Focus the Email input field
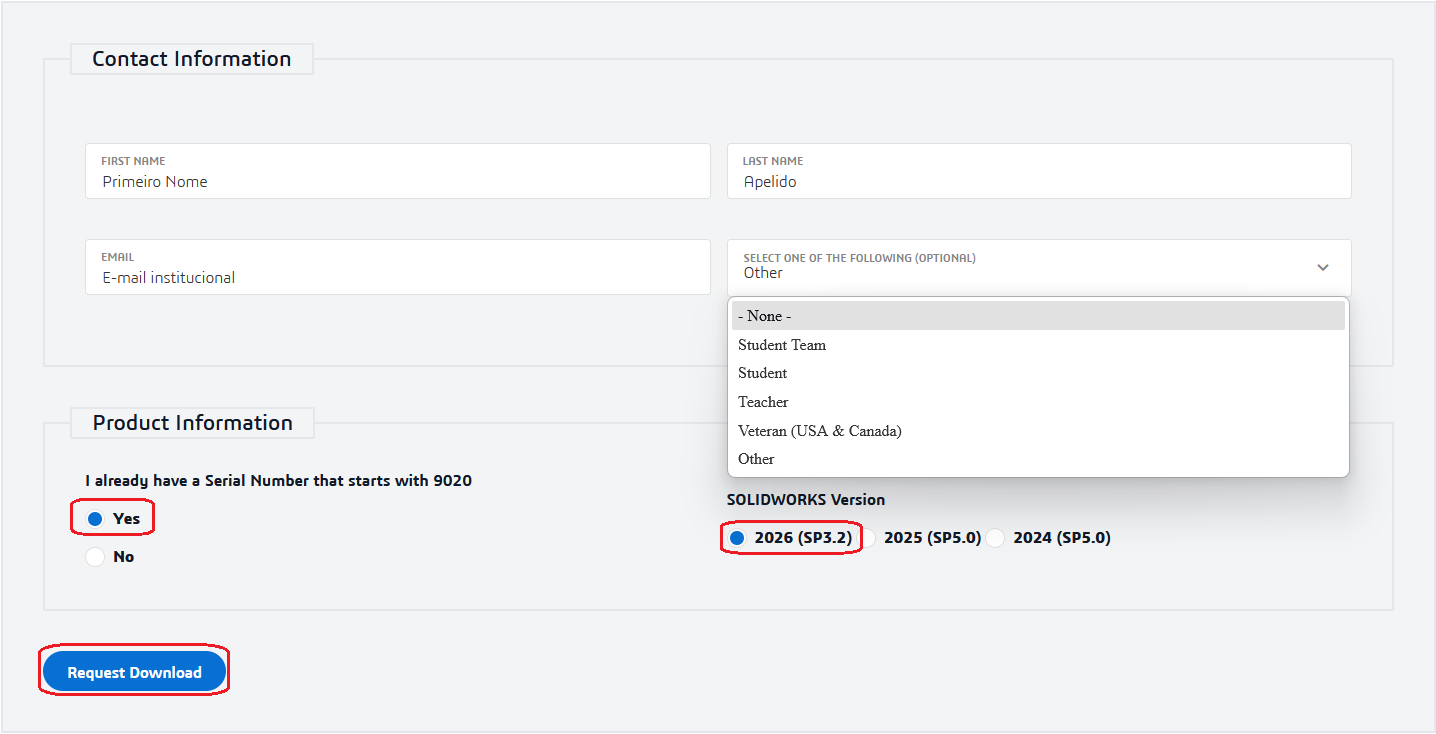Screen dimensions: 1436x734 click(398, 267)
